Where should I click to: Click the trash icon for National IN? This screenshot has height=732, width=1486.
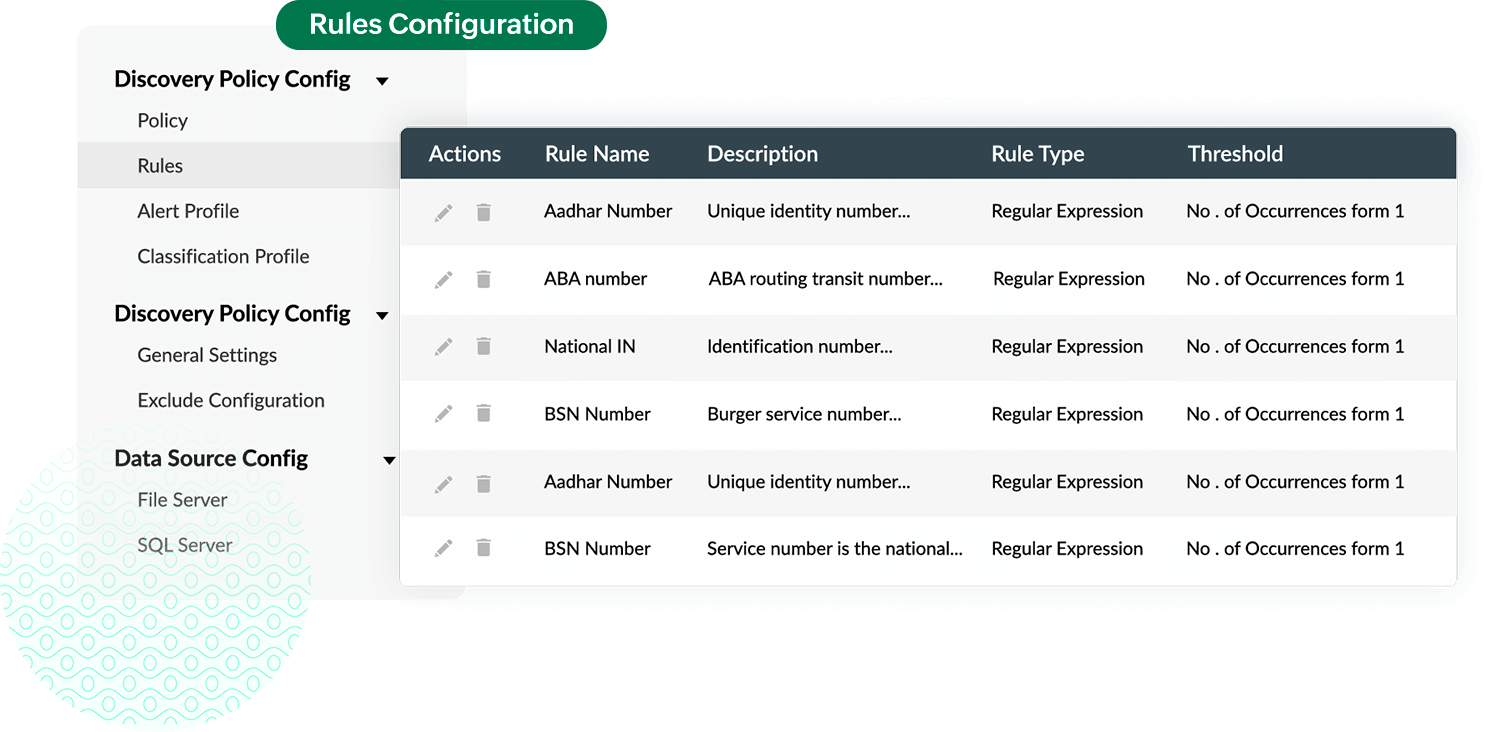pyautogui.click(x=484, y=347)
